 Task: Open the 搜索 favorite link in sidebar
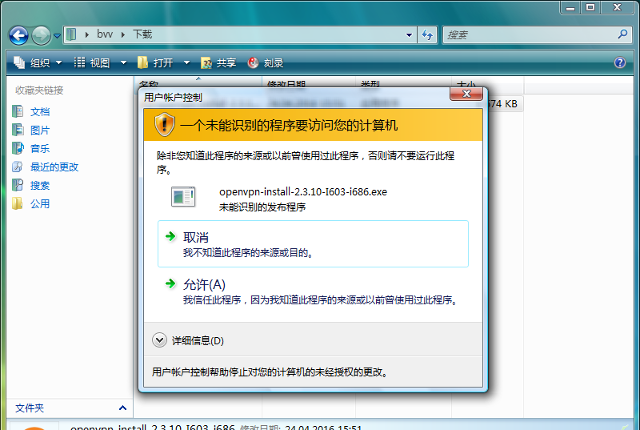coord(40,186)
